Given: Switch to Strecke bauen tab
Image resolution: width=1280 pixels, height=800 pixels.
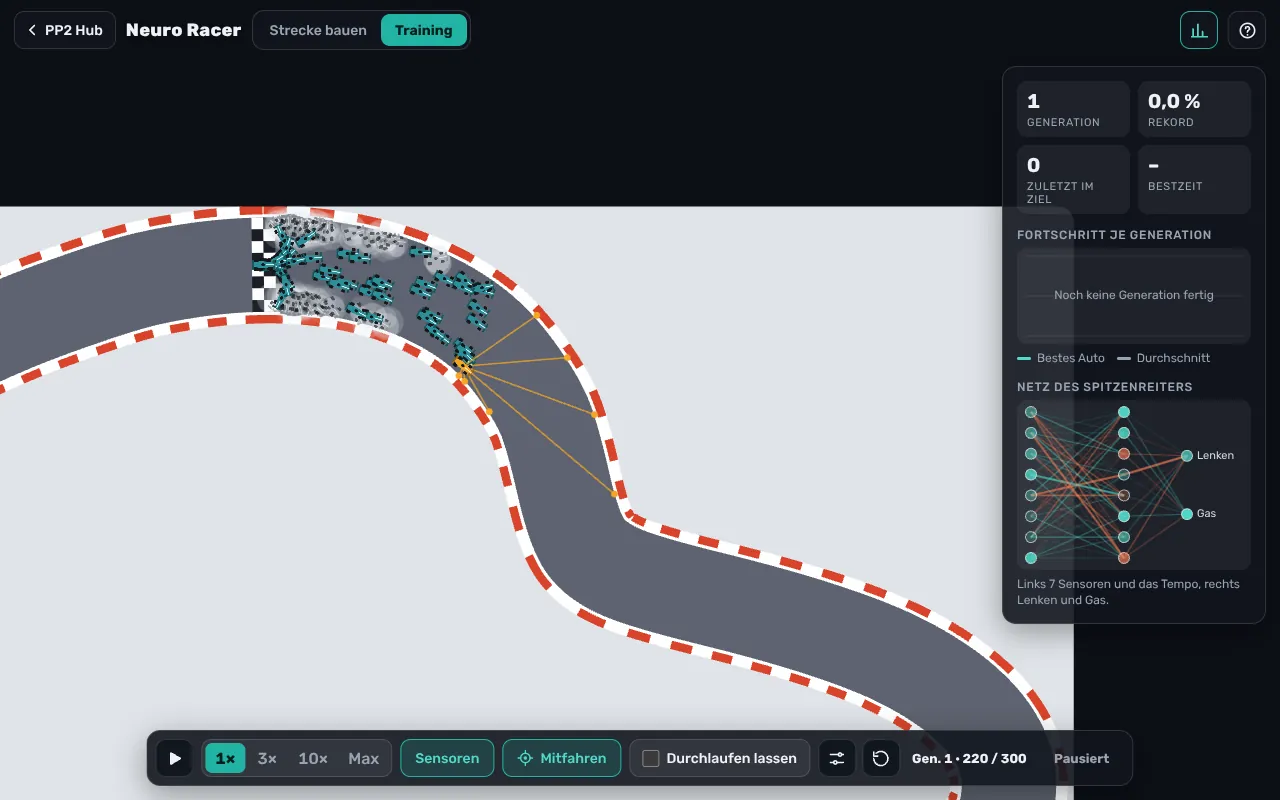Looking at the screenshot, I should pyautogui.click(x=318, y=30).
